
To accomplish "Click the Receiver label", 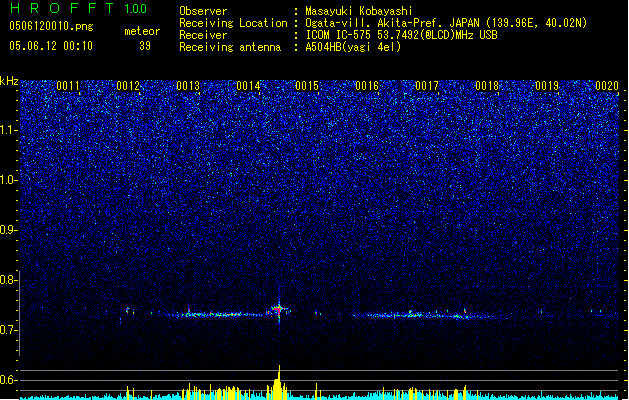I will click(x=203, y=35).
